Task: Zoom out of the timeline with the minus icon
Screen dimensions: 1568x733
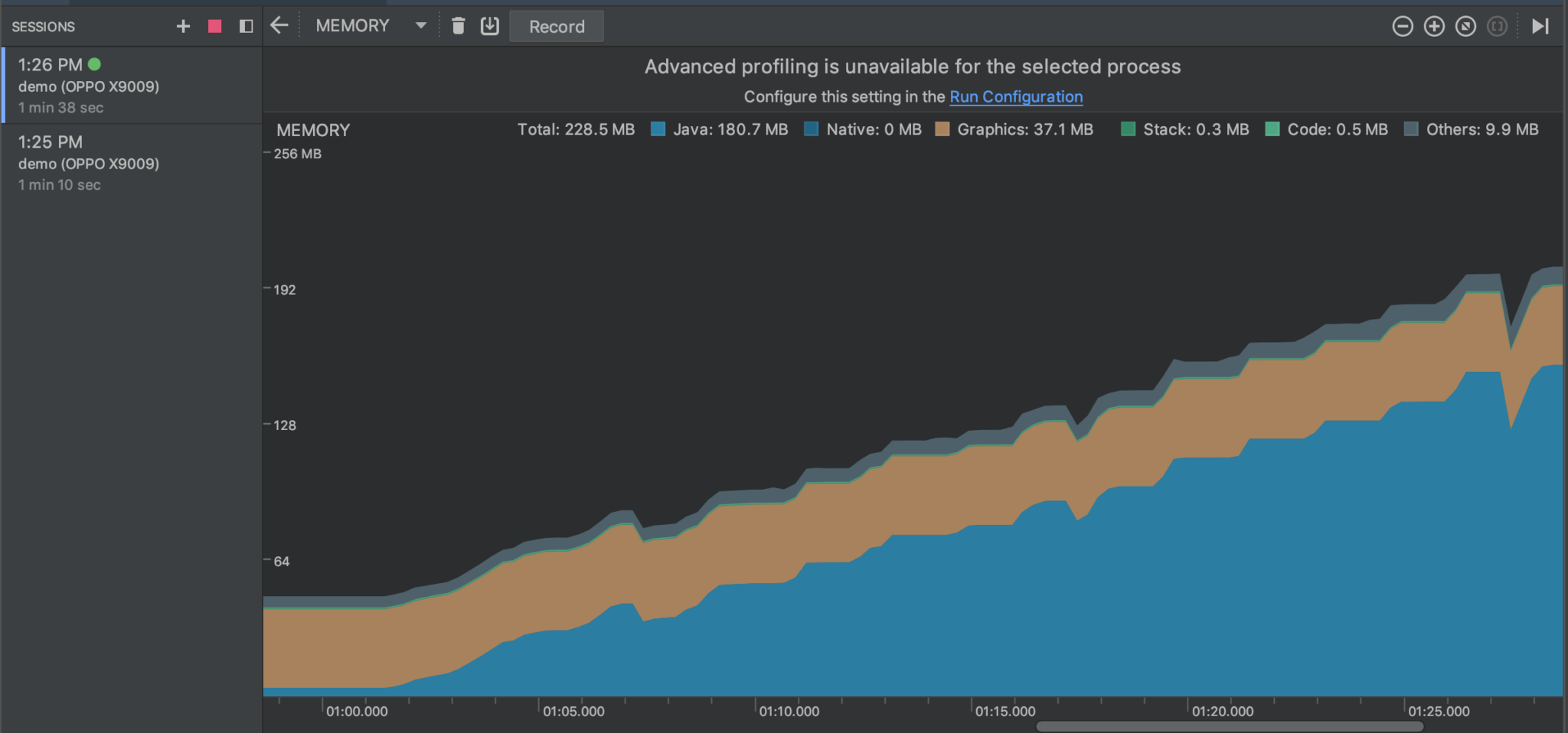Action: click(1403, 26)
